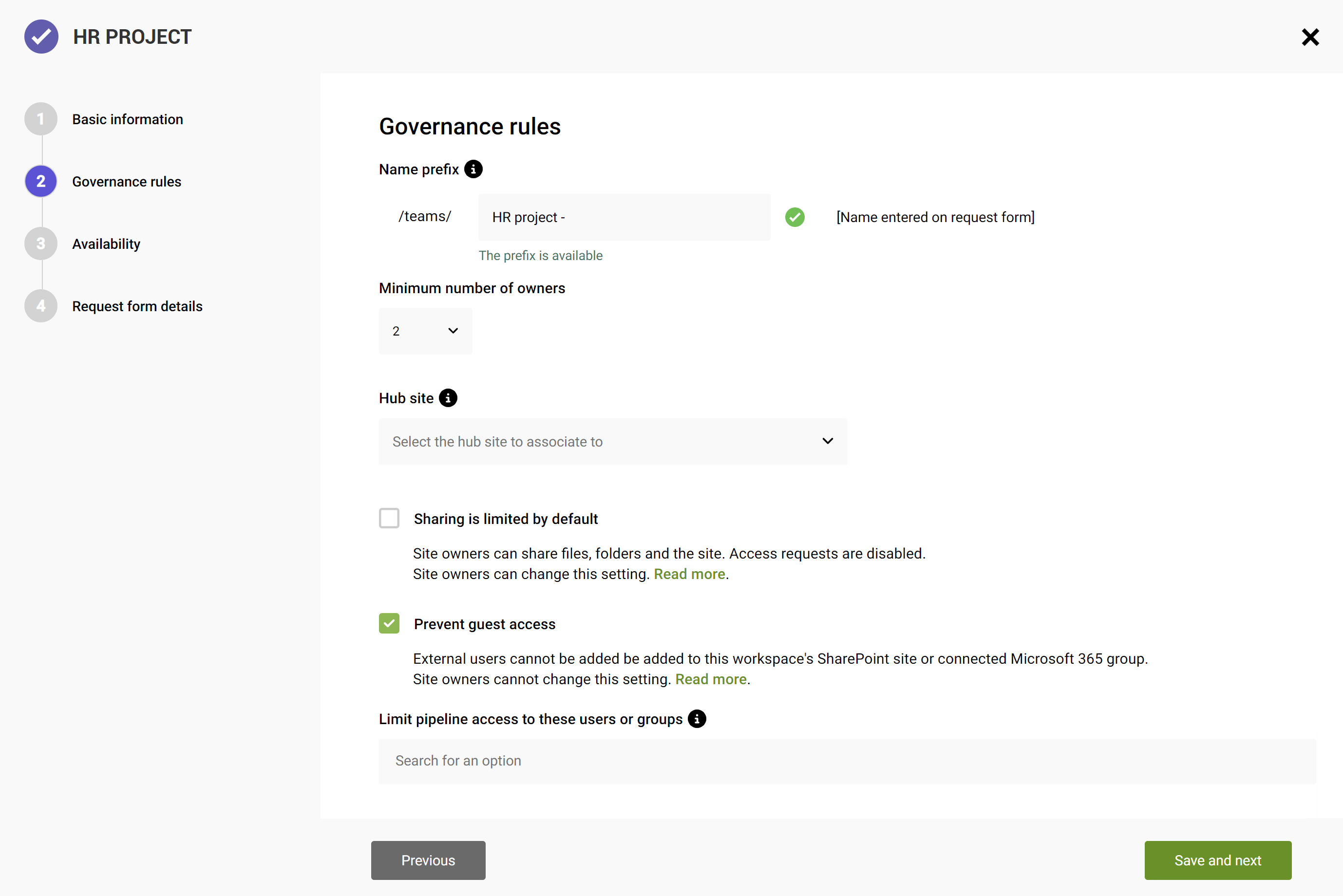Click the pipeline access info icon
Screen dimensions: 1343x896
[697, 719]
